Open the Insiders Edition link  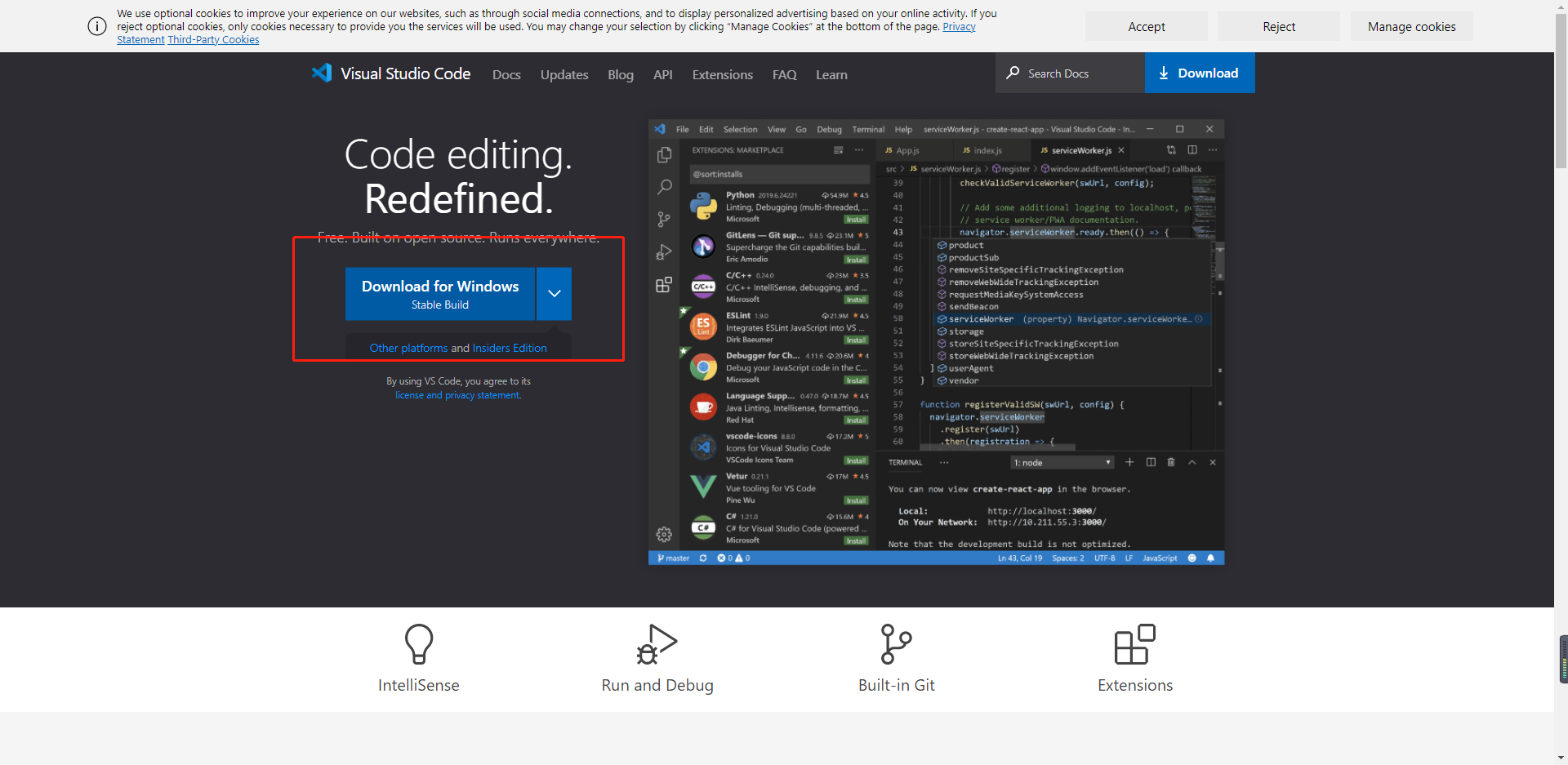click(510, 348)
